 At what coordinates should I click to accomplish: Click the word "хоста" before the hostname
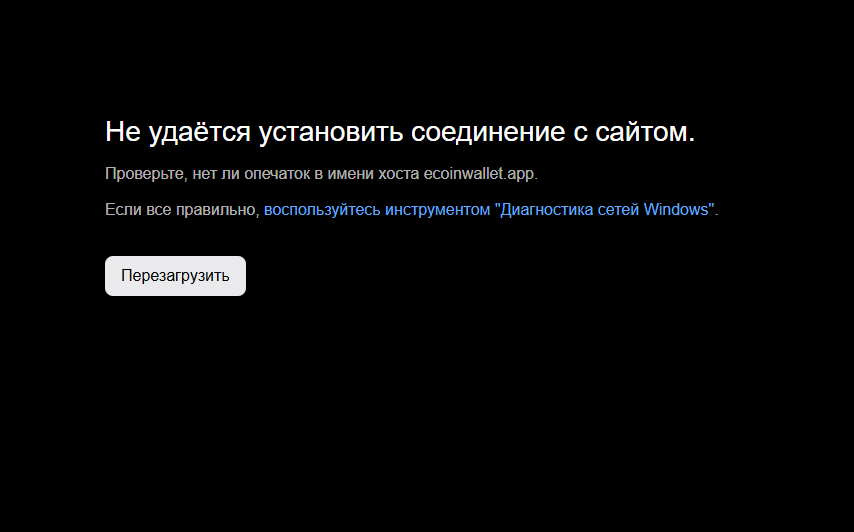coord(399,173)
